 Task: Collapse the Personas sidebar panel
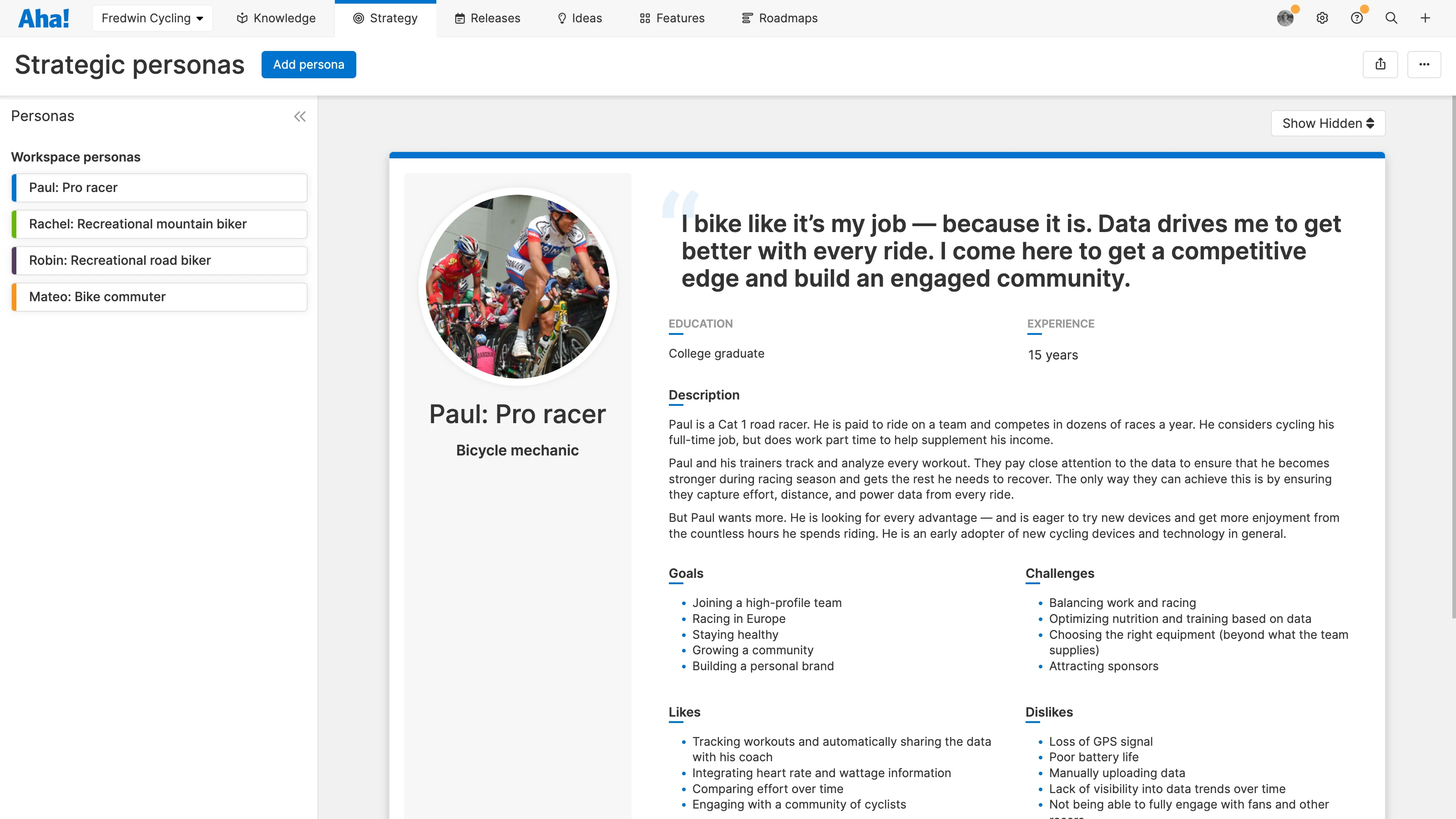tap(299, 117)
